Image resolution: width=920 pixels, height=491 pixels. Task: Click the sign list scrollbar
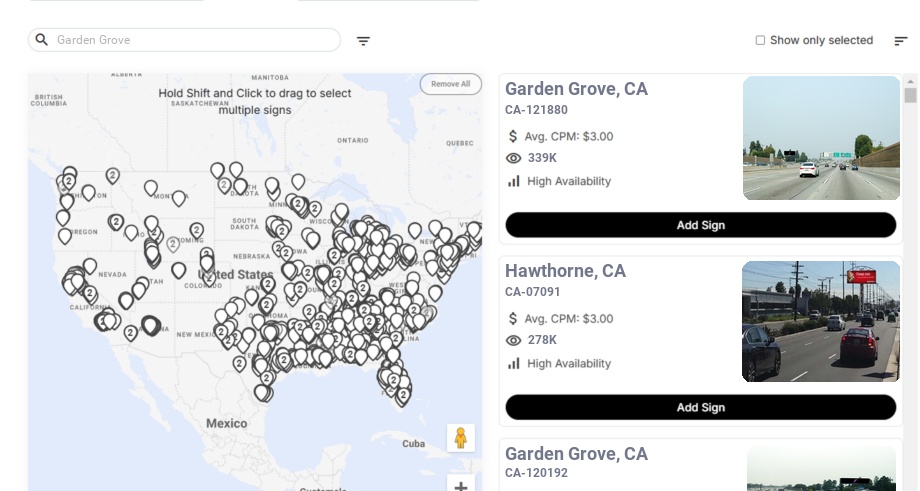click(910, 96)
